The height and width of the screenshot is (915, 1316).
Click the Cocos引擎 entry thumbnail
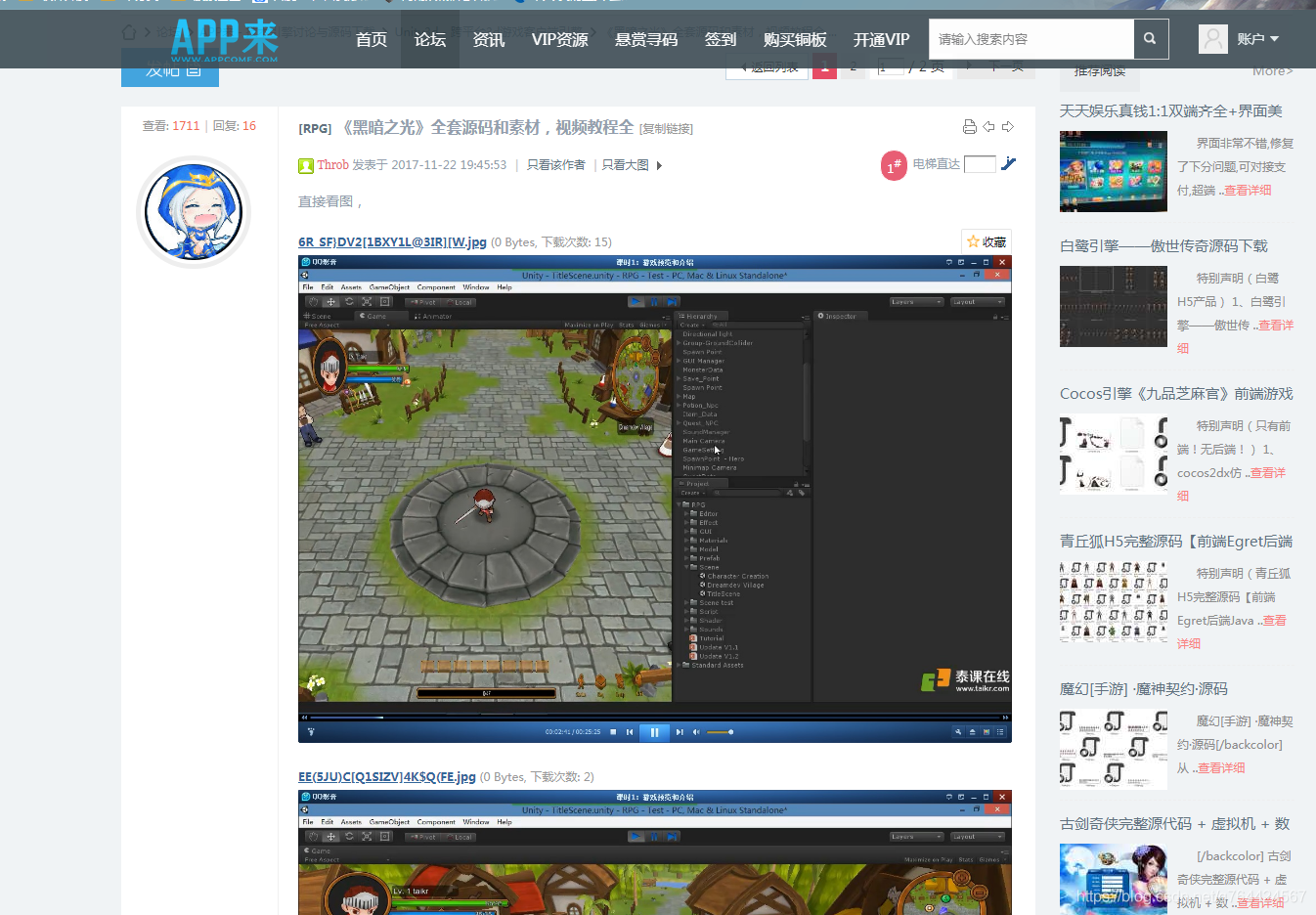[x=1114, y=454]
